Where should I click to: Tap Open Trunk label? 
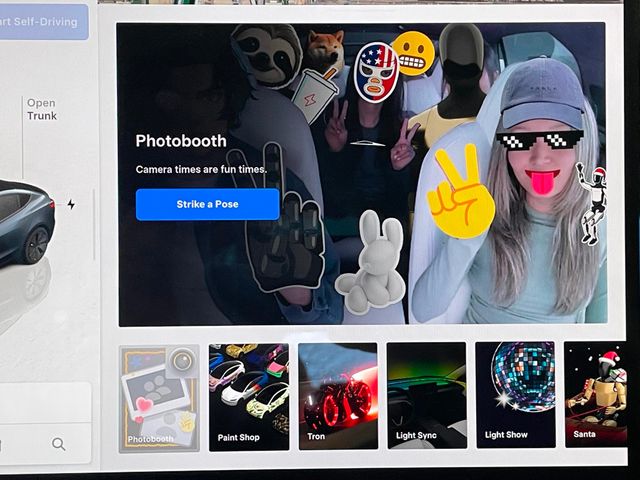42,109
